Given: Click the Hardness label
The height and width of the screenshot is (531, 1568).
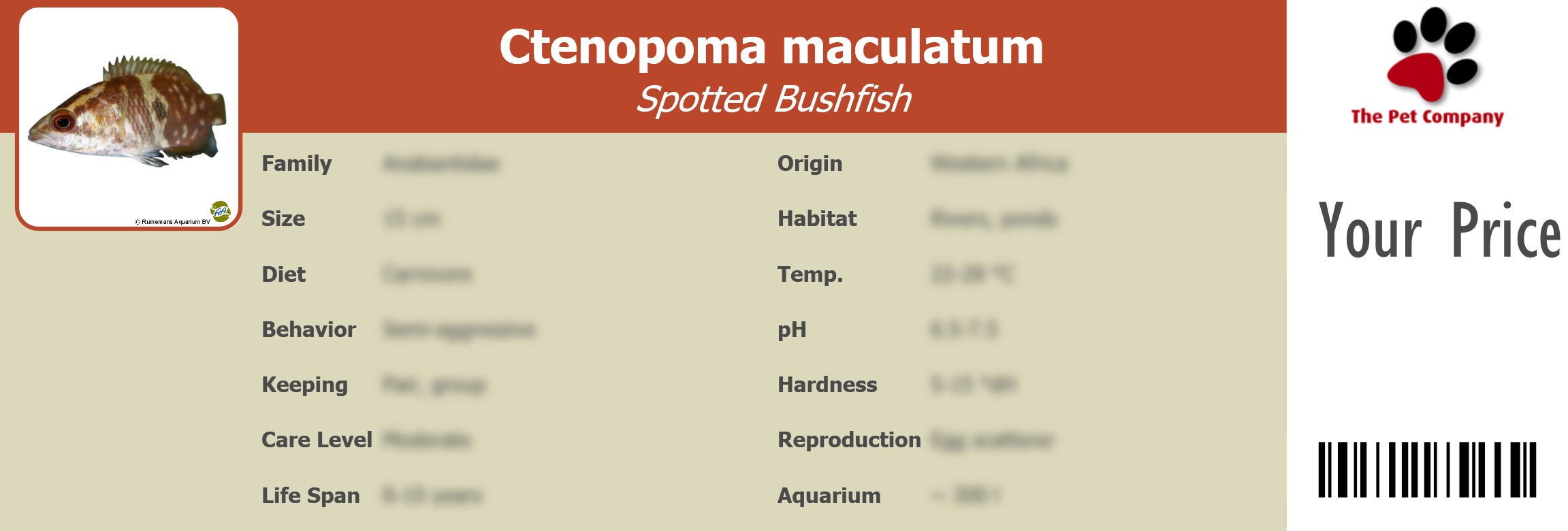Looking at the screenshot, I should (x=827, y=385).
